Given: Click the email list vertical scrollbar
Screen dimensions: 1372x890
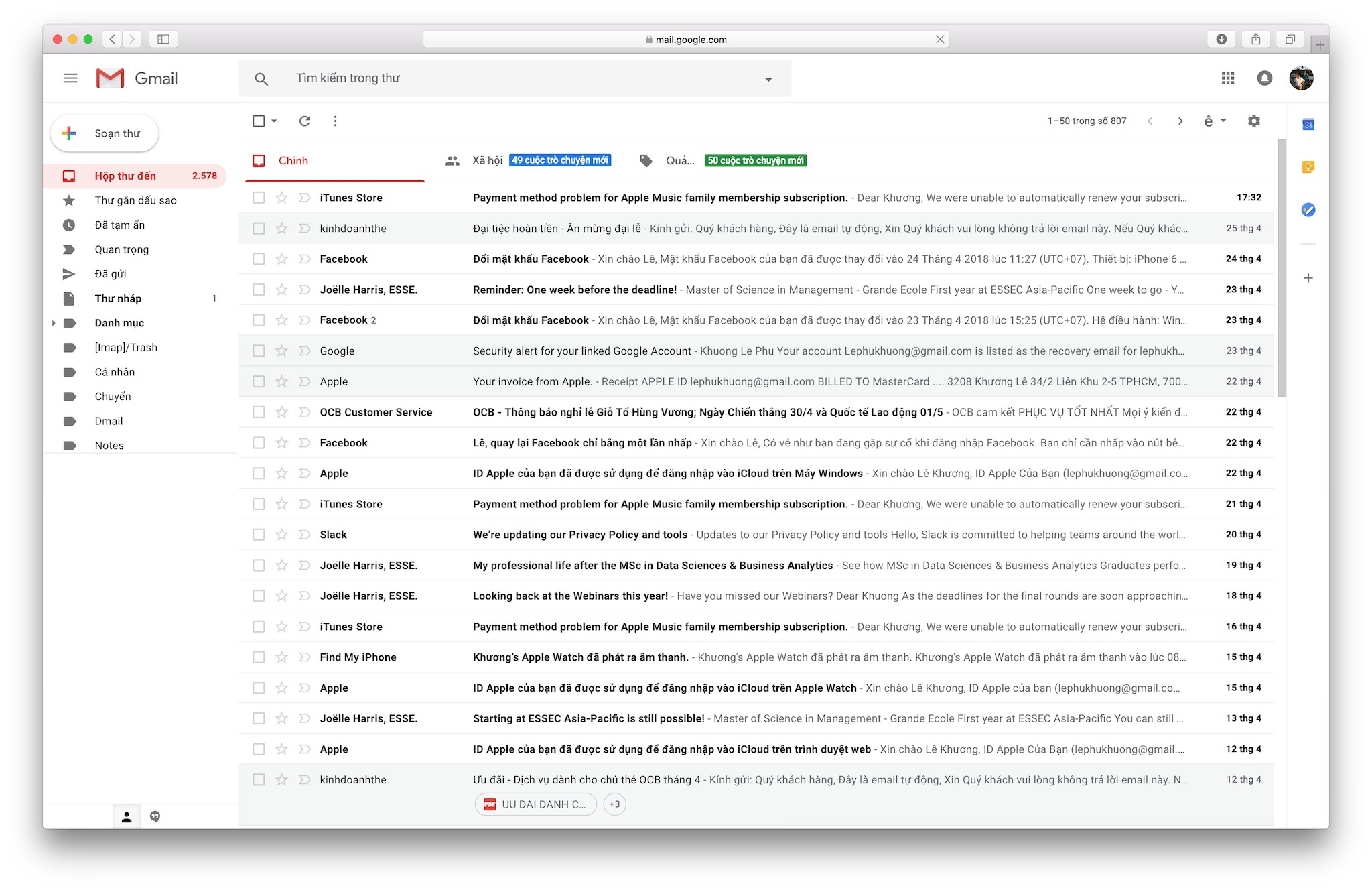Looking at the screenshot, I should (x=1282, y=268).
